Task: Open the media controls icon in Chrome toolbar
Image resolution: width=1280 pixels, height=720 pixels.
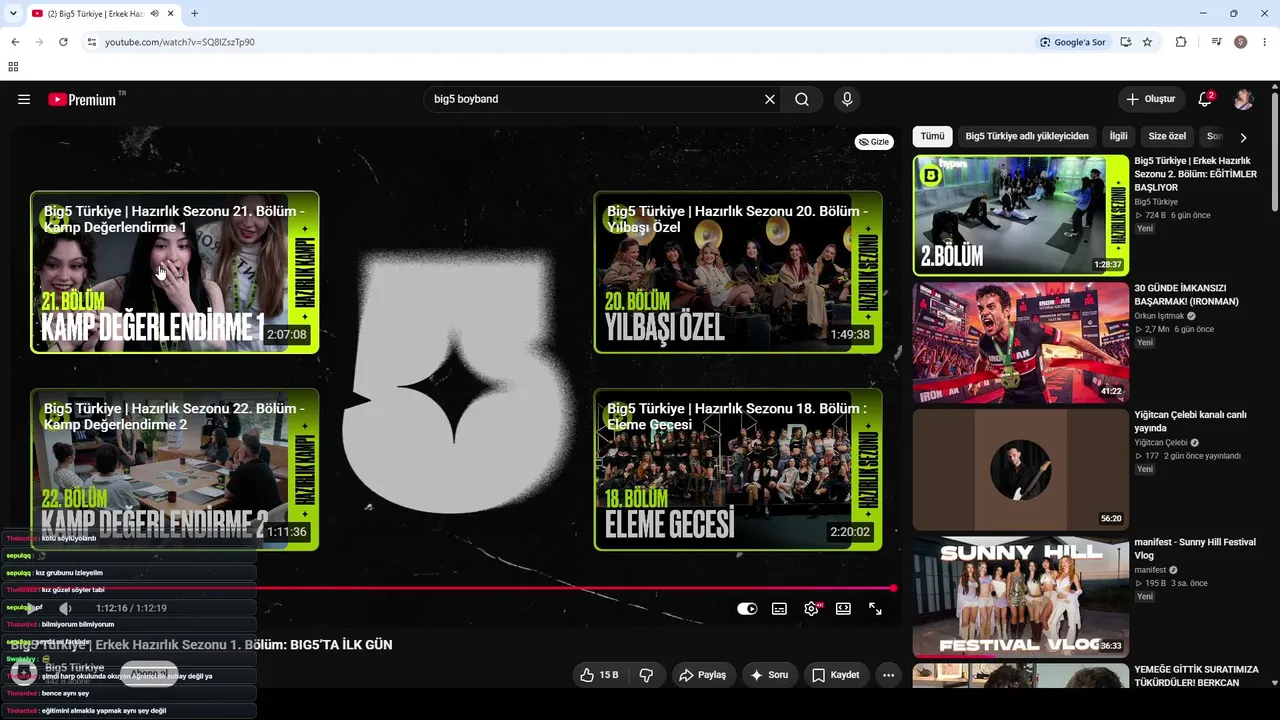Action: tap(1216, 42)
